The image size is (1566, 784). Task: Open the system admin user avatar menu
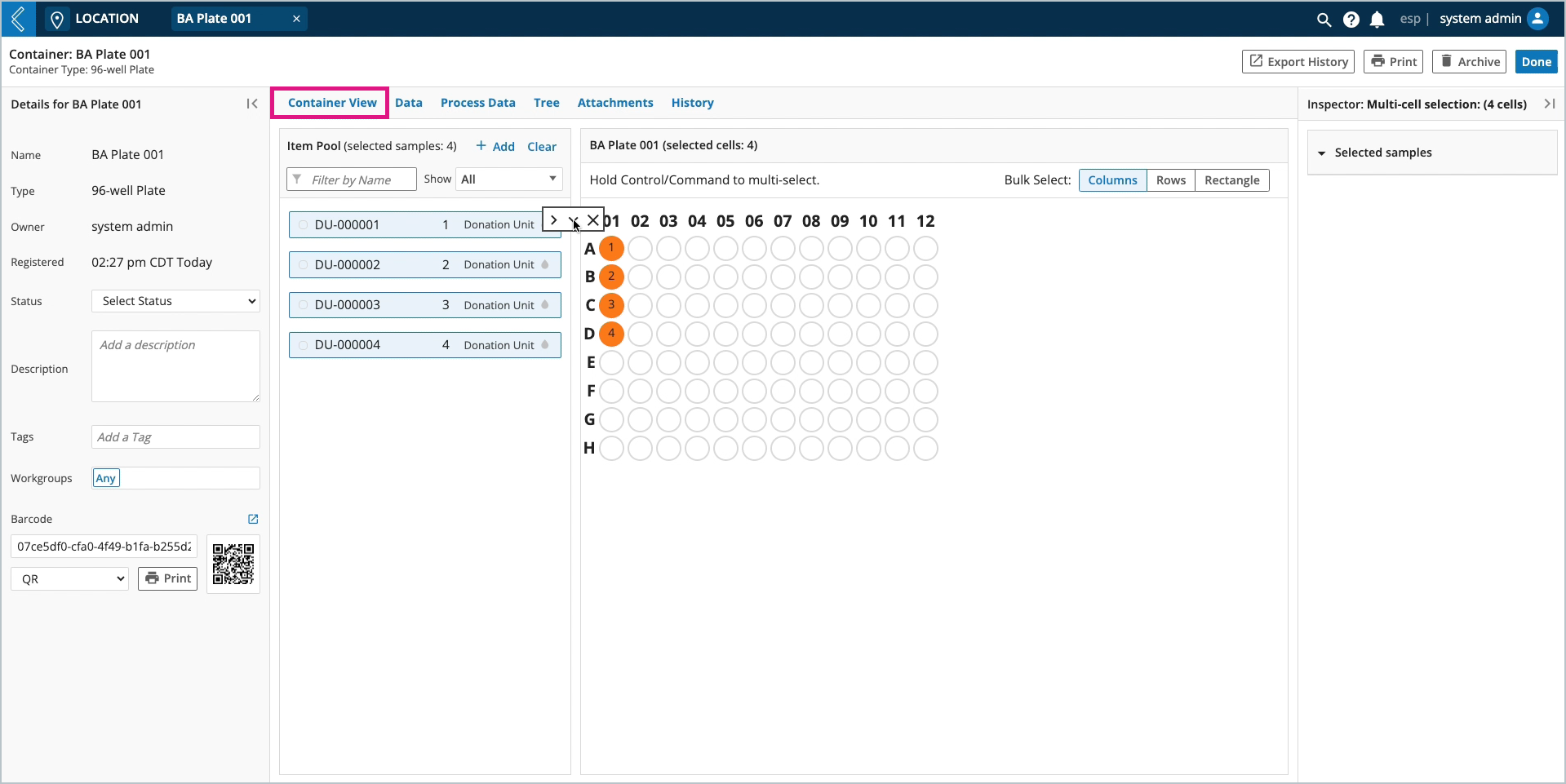(x=1537, y=19)
